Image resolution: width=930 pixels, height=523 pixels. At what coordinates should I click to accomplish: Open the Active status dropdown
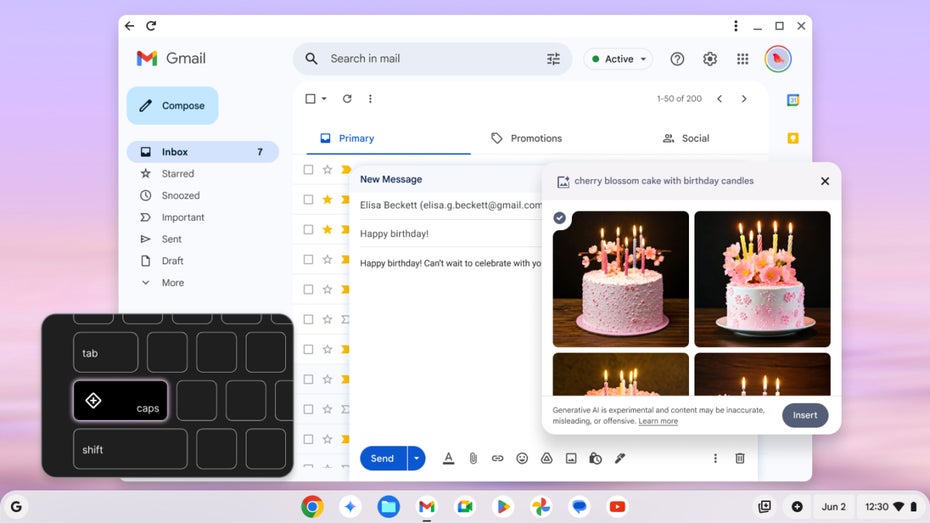point(619,59)
